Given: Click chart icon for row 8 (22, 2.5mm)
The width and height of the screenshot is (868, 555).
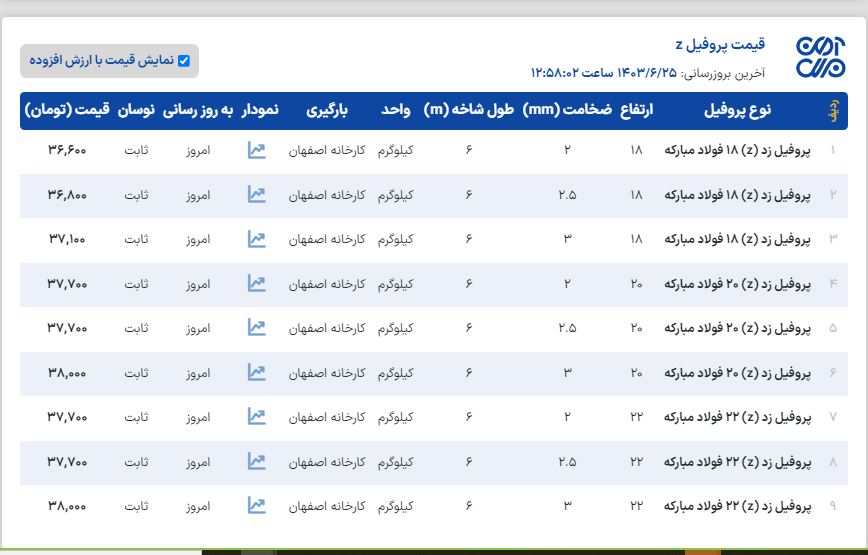Looking at the screenshot, I should tap(257, 462).
